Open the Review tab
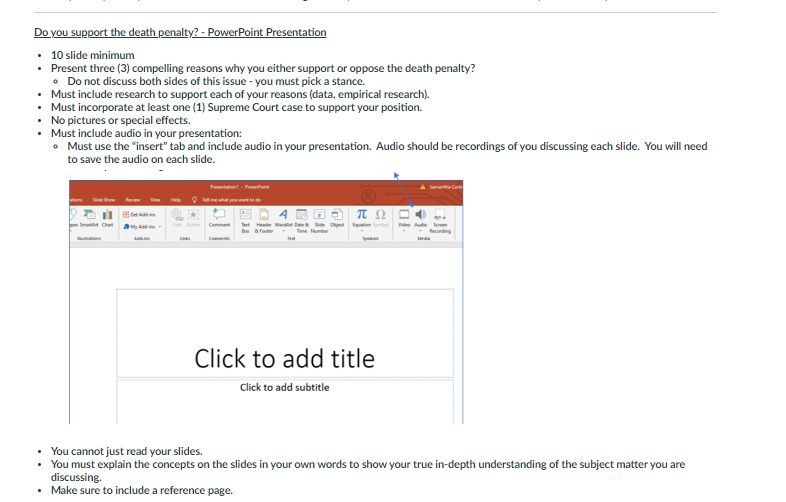 coord(133,200)
